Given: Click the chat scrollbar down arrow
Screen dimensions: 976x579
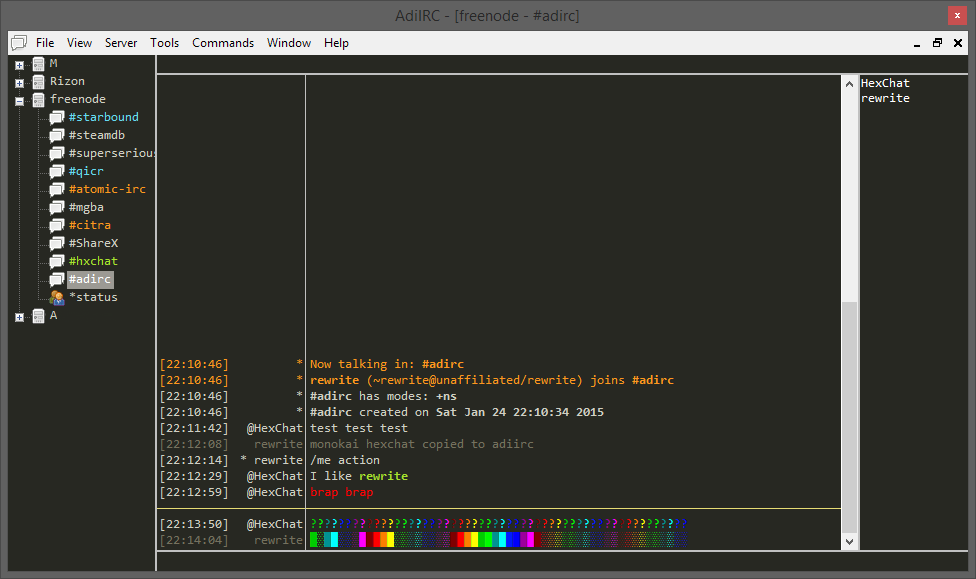Looking at the screenshot, I should [850, 541].
